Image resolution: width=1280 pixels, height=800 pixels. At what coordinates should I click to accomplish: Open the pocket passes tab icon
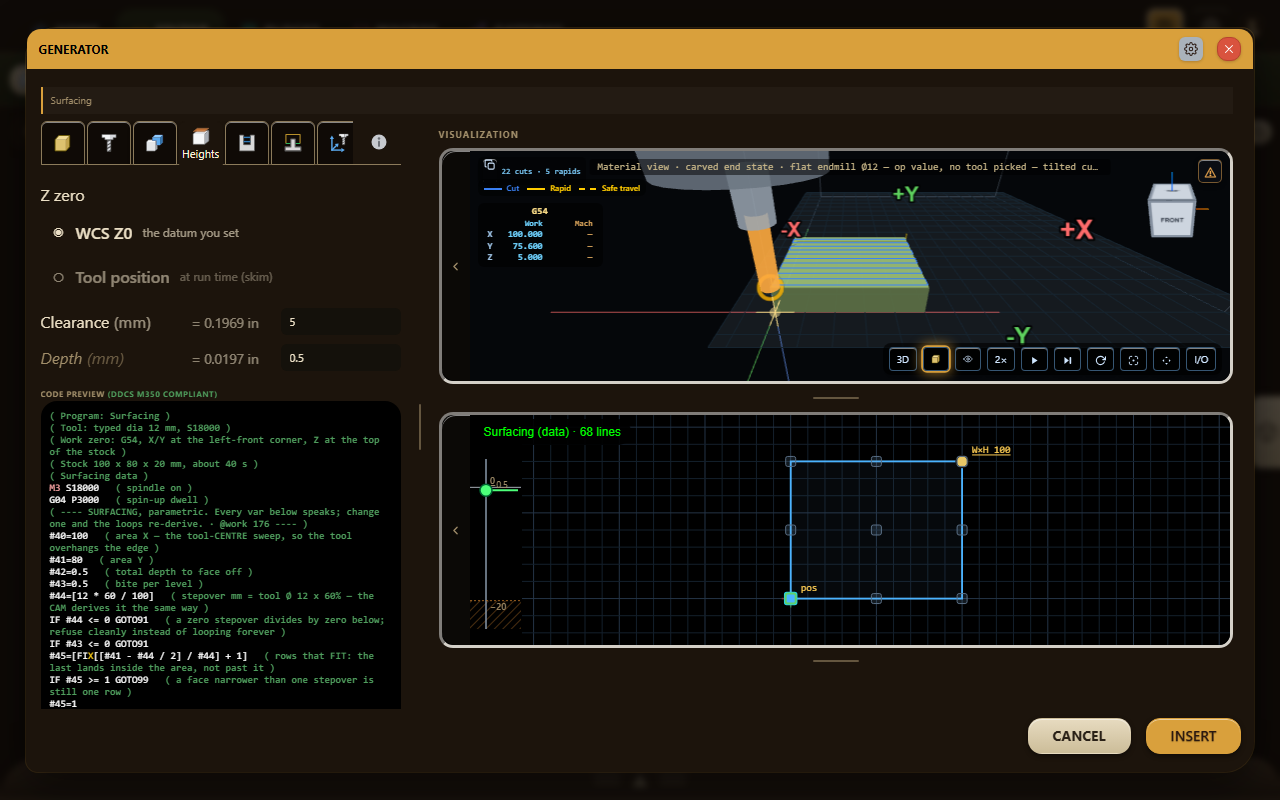[246, 143]
